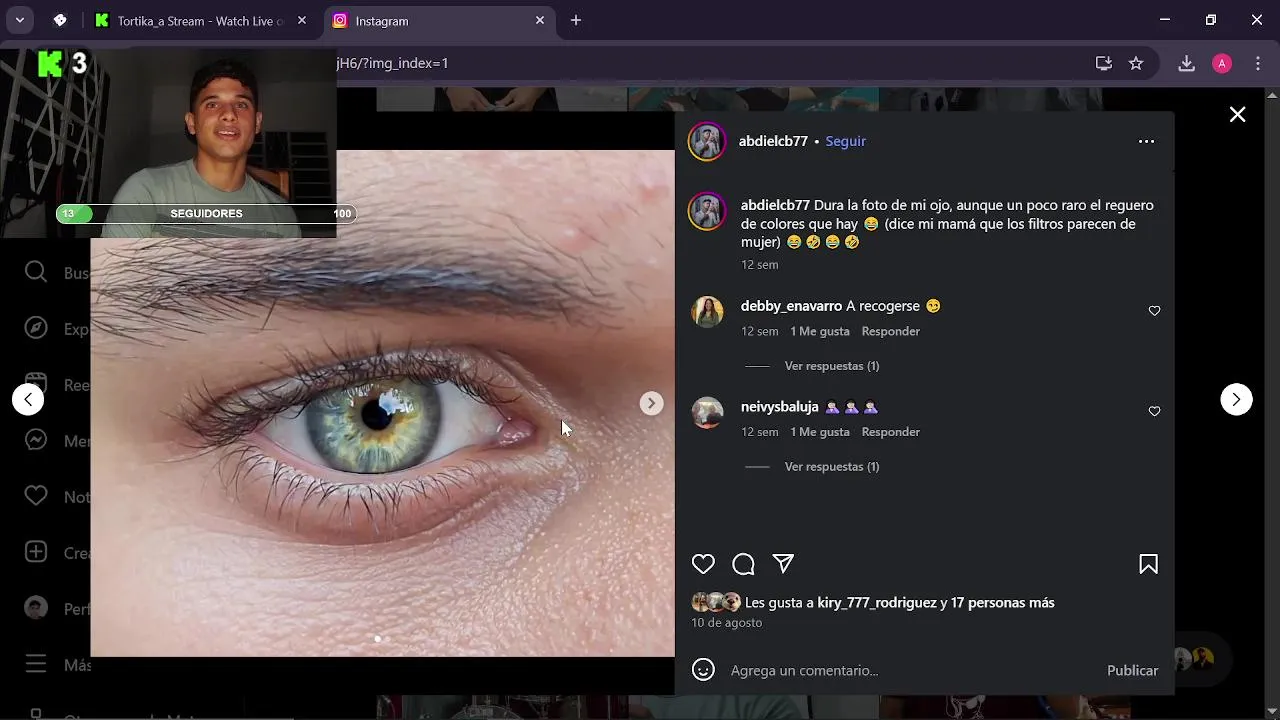Click the 12 sem caption timestamp
The height and width of the screenshot is (720, 1280).
tap(759, 265)
